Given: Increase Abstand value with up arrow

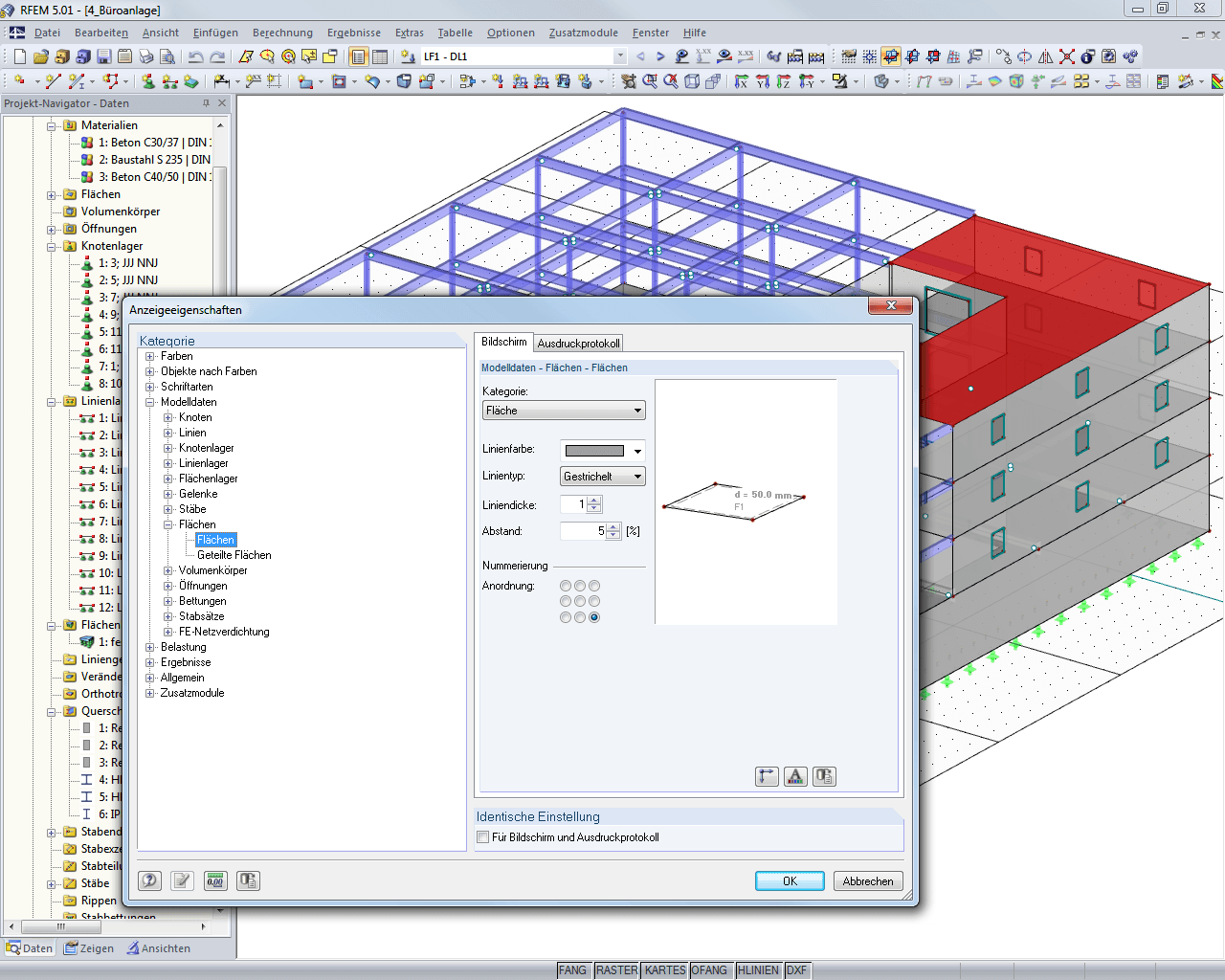Looking at the screenshot, I should (x=614, y=526).
